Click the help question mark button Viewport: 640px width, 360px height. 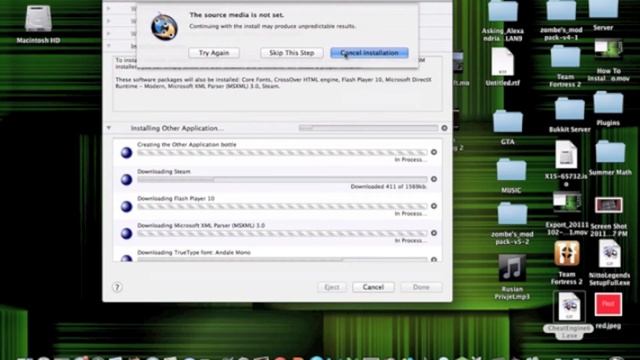117,287
